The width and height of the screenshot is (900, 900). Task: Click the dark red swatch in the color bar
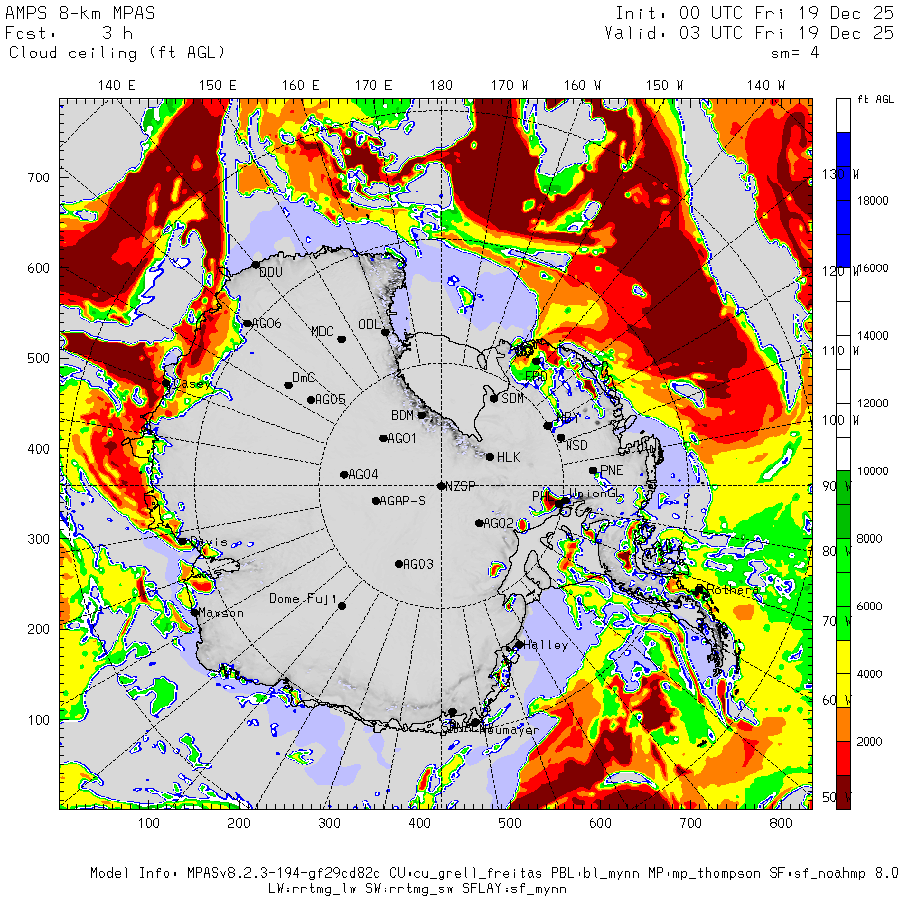tap(843, 792)
